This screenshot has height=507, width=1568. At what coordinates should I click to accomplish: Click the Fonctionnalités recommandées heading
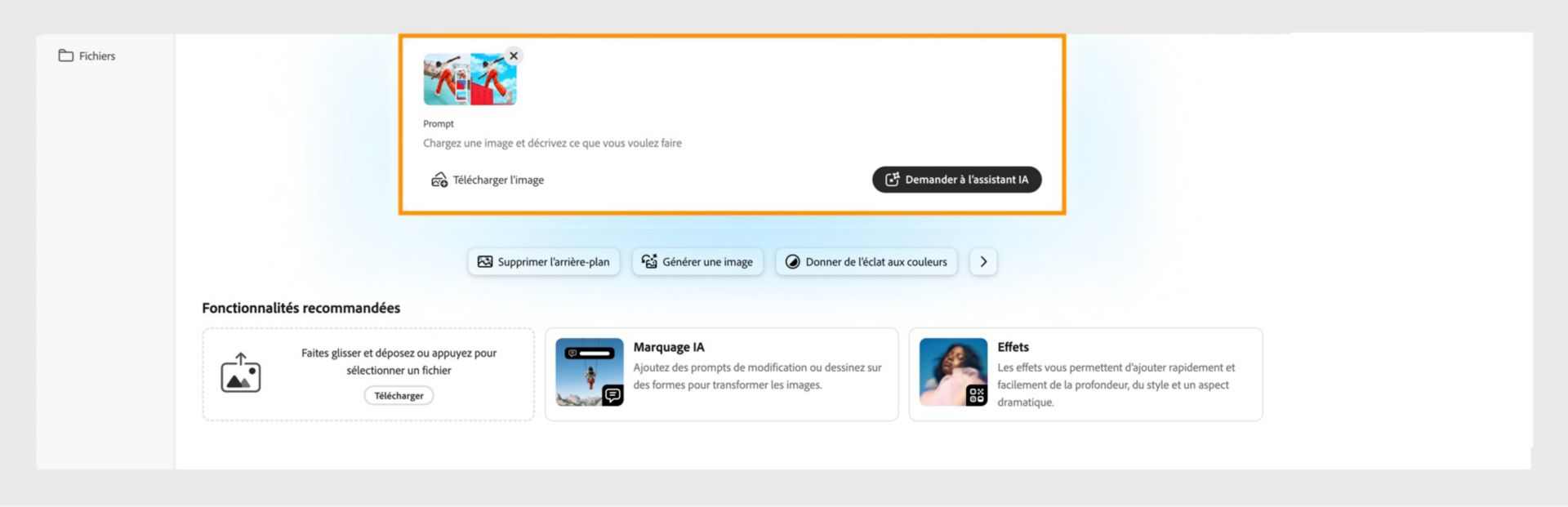pyautogui.click(x=301, y=308)
